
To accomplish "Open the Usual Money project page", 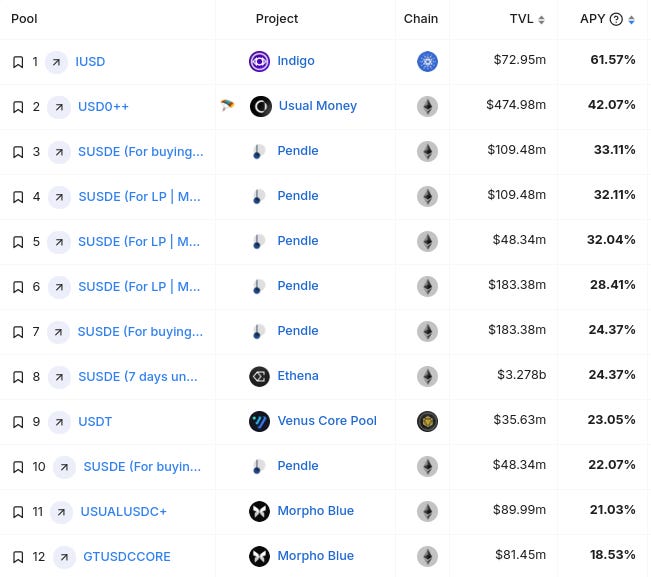I will click(318, 106).
